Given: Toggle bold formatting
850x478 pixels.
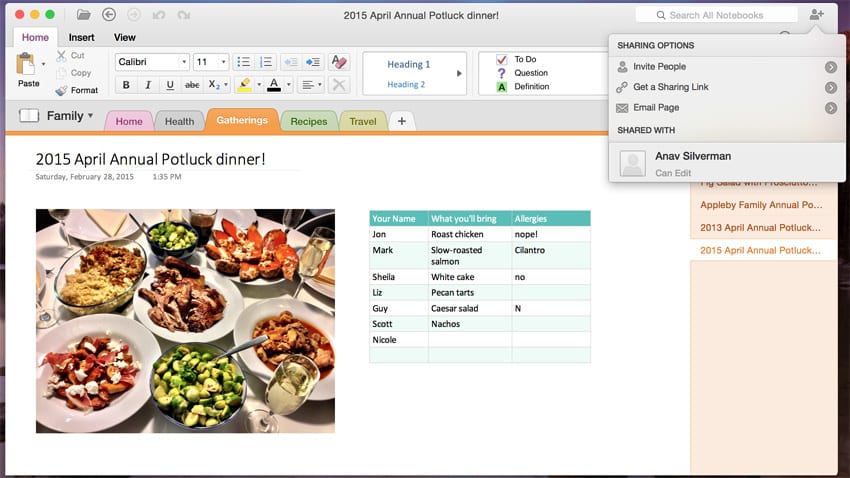Looking at the screenshot, I should click(126, 85).
